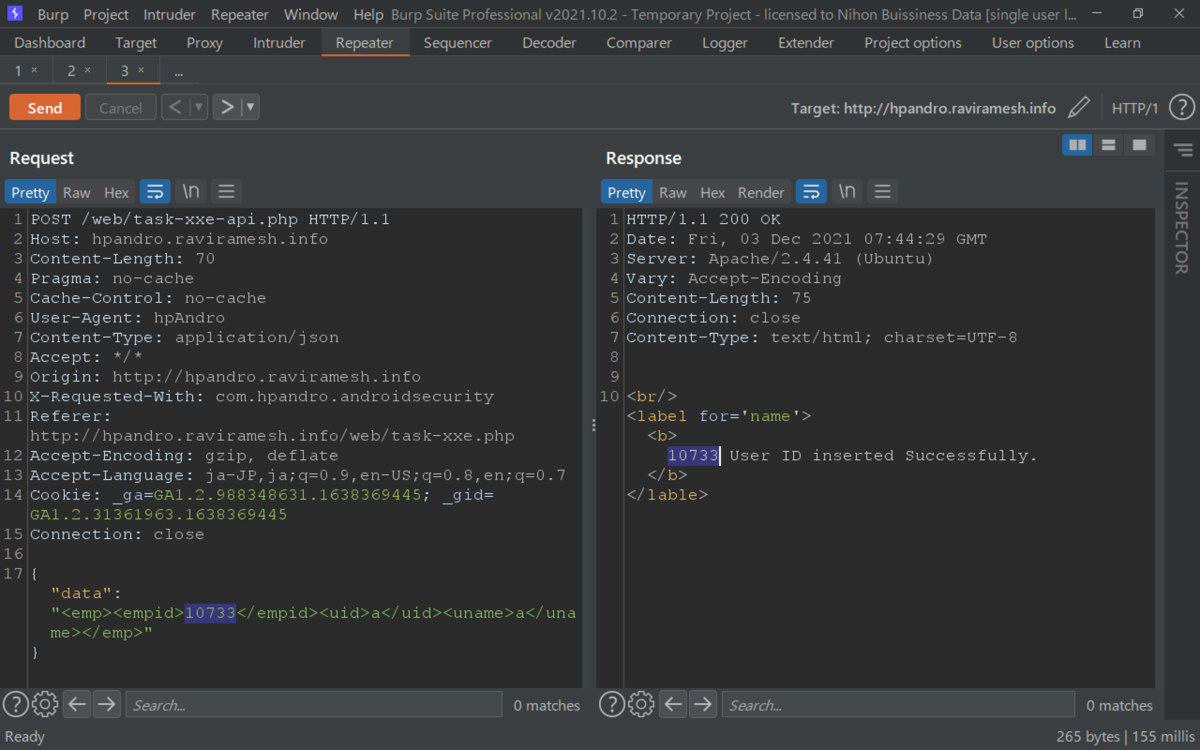Viewport: 1200px width, 750px height.
Task: Toggle word wrap in Response pane
Action: (811, 192)
